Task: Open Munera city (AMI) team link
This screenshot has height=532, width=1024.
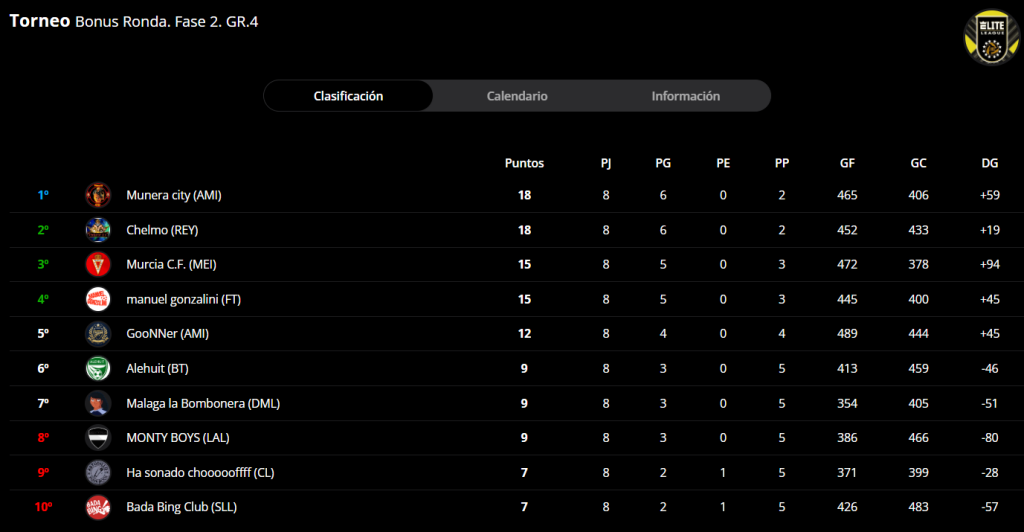Action: [x=173, y=195]
